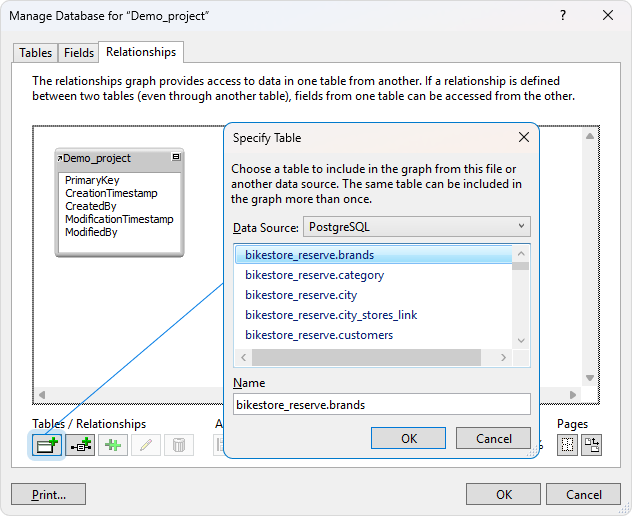The height and width of the screenshot is (516, 632).
Task: Click Cancel in Manage Database window
Action: click(583, 494)
